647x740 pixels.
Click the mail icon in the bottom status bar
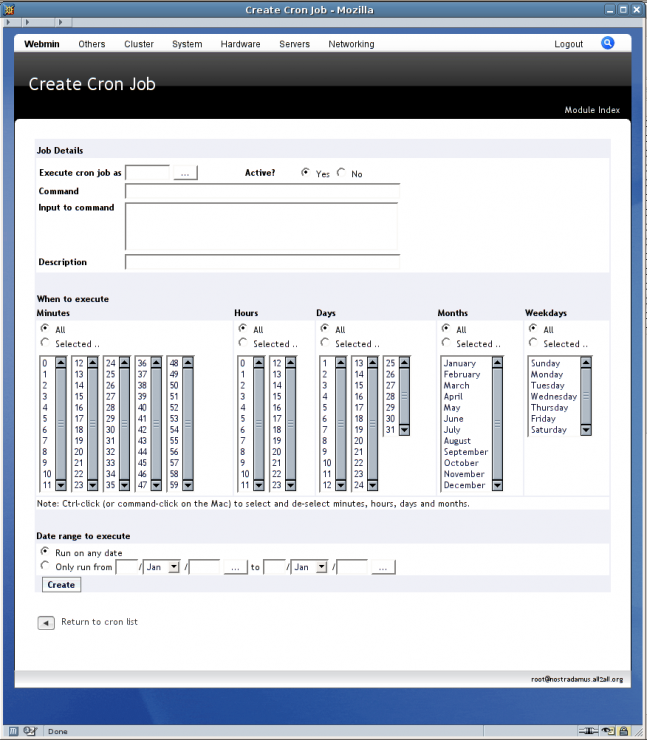pyautogui.click(x=30, y=731)
